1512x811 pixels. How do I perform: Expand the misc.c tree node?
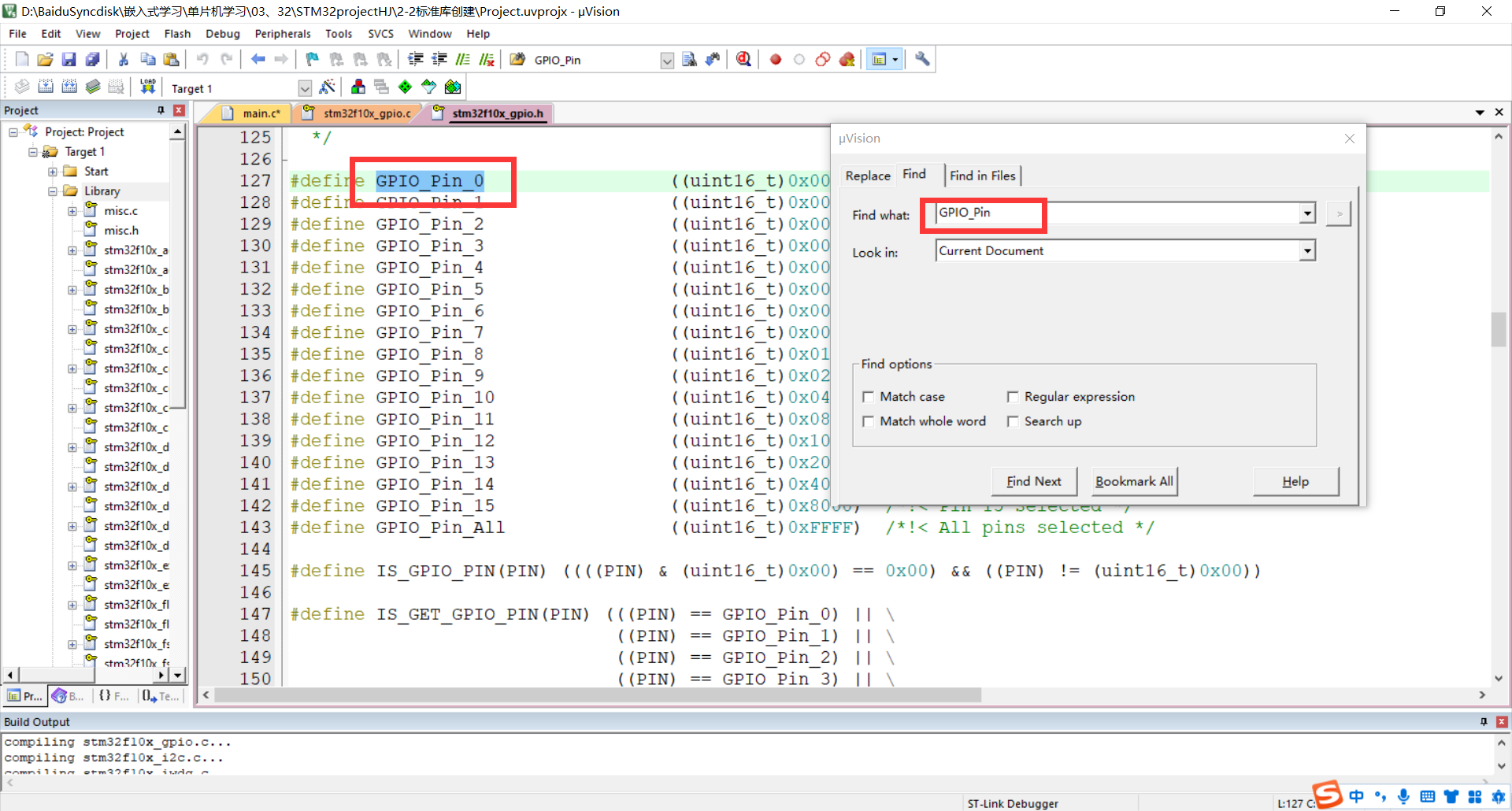click(72, 211)
